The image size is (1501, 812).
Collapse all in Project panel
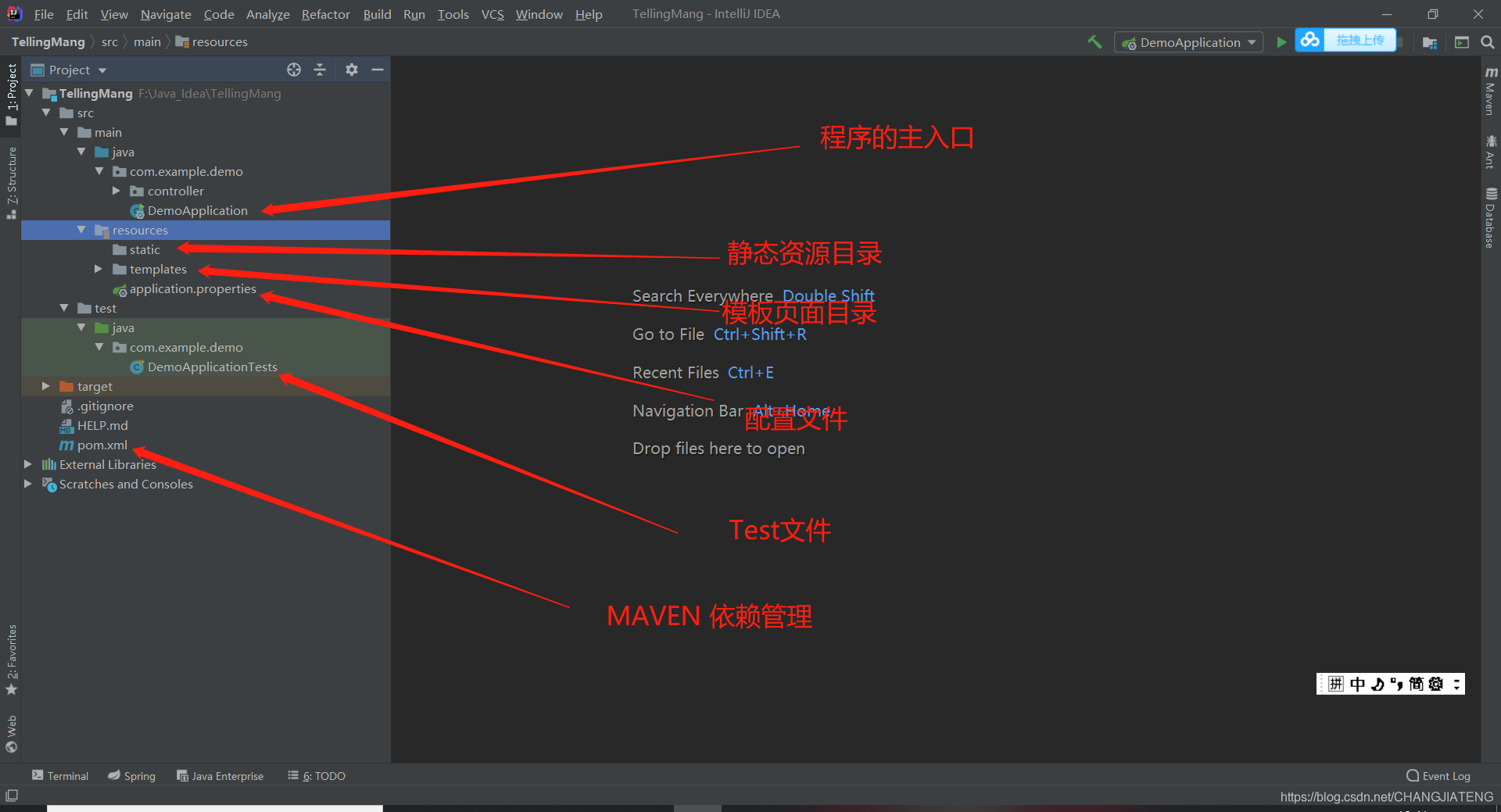point(320,70)
